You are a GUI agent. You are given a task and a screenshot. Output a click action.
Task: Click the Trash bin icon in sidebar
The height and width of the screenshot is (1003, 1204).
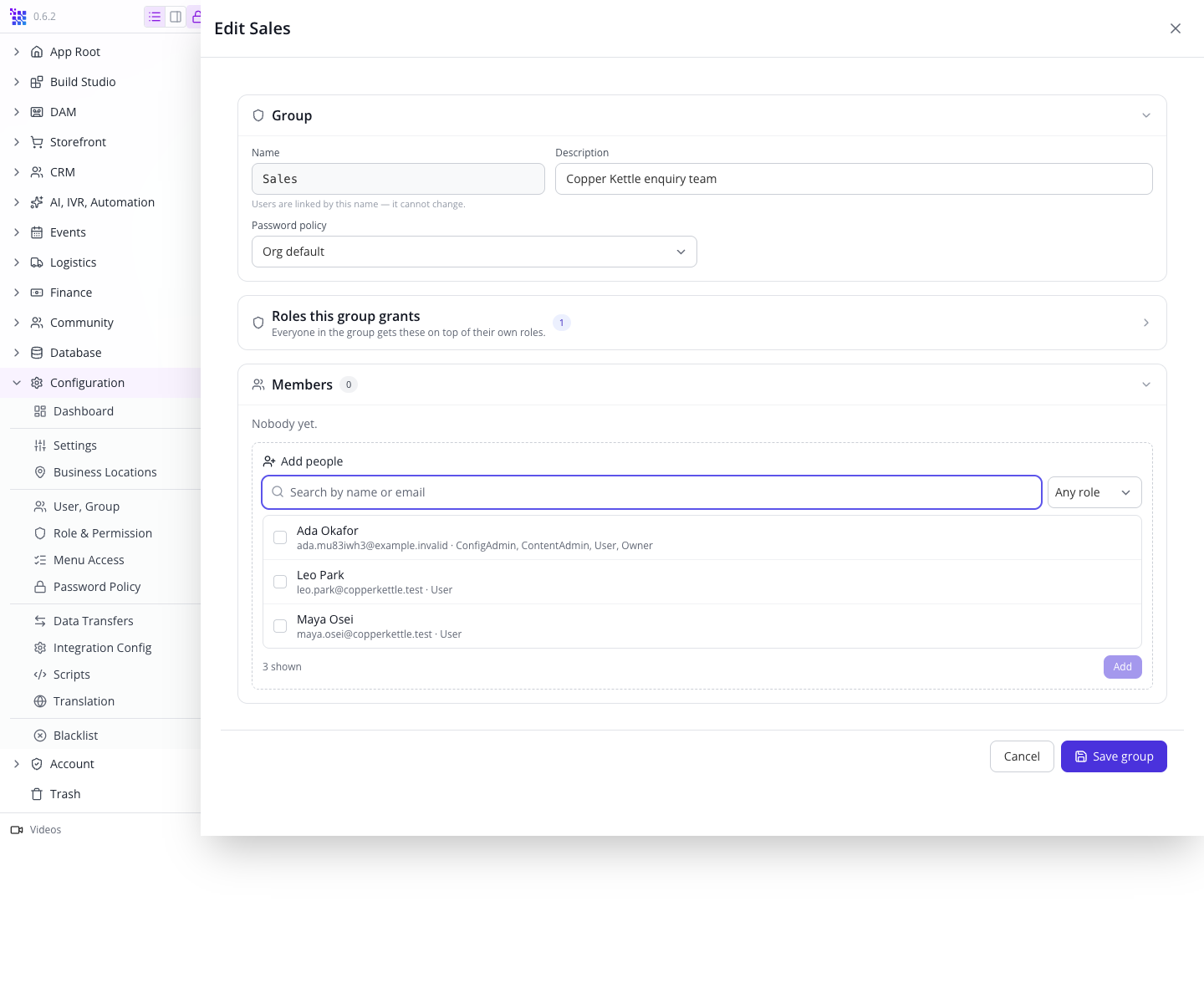(37, 794)
